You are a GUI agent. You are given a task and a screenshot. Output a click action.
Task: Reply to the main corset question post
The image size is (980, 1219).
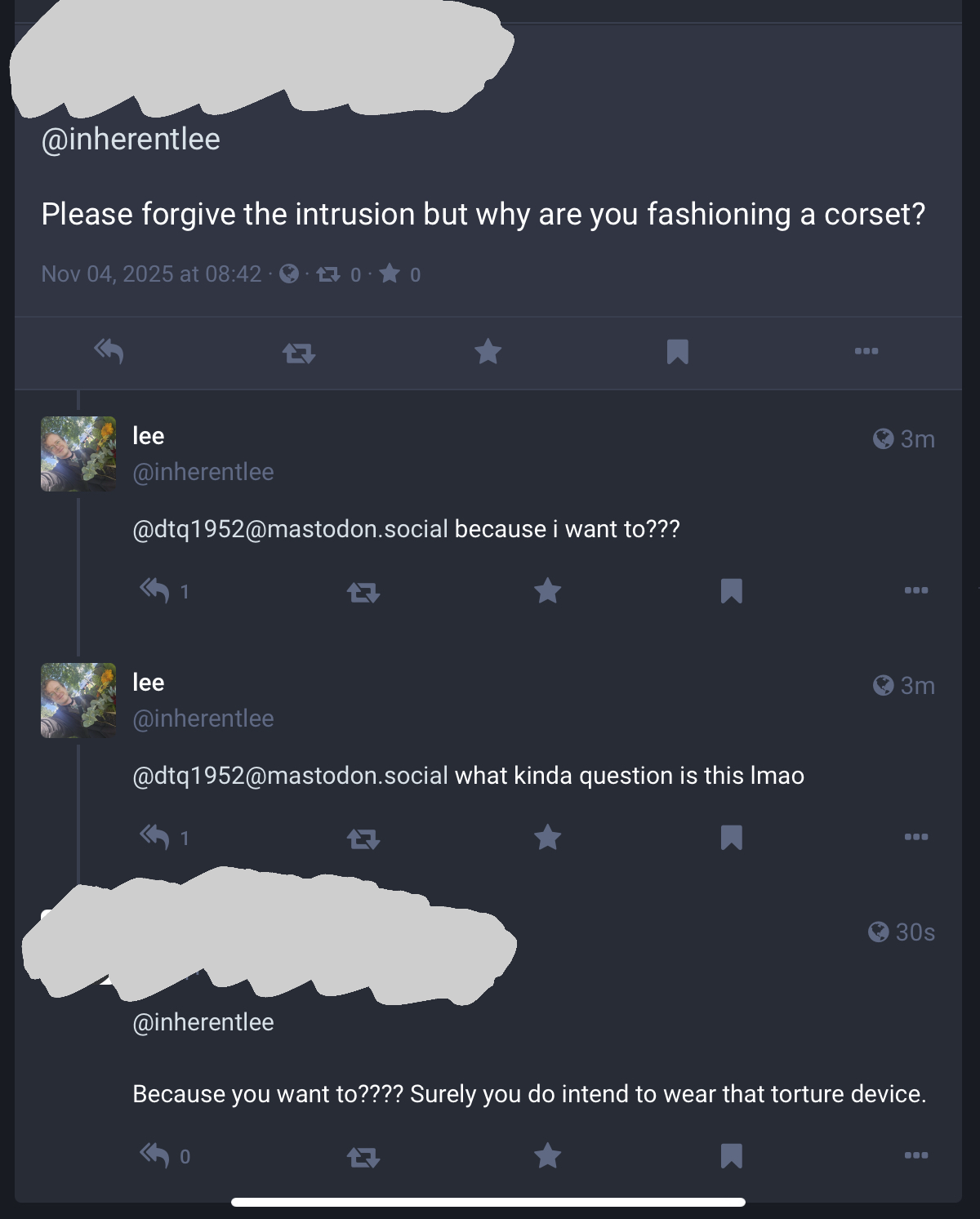pyautogui.click(x=109, y=351)
